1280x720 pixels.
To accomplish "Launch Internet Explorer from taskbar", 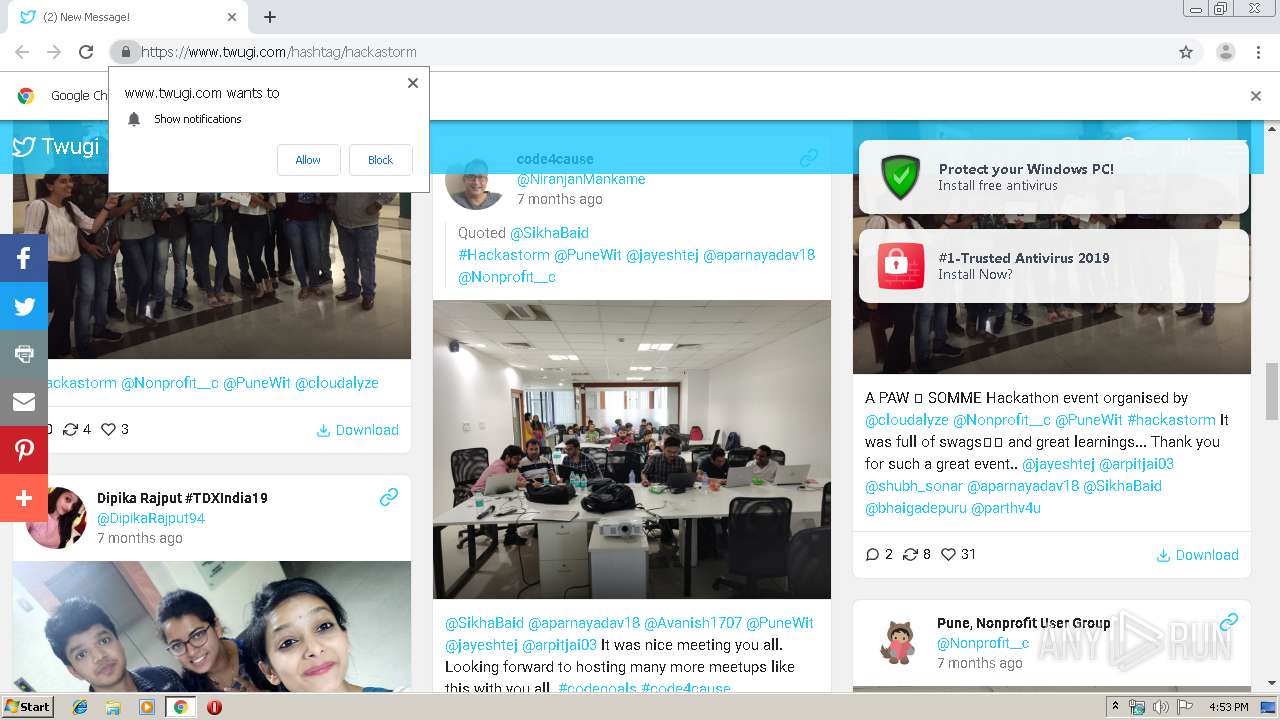I will [80, 707].
